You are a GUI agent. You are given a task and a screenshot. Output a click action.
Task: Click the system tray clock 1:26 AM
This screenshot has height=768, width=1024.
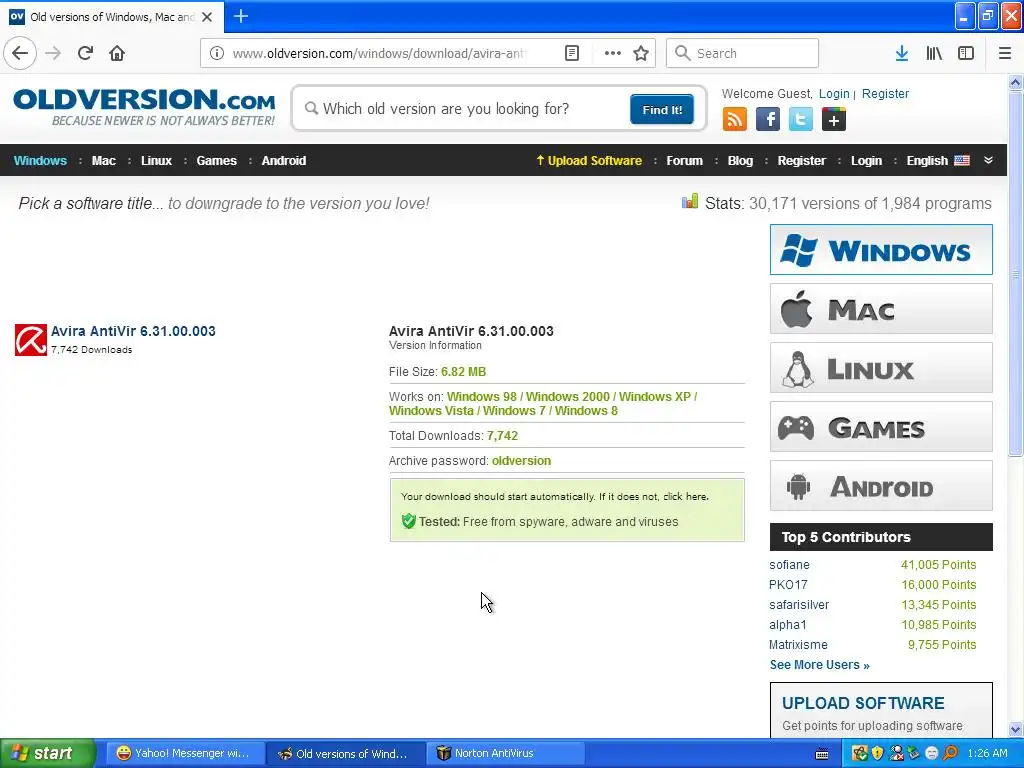[987, 753]
